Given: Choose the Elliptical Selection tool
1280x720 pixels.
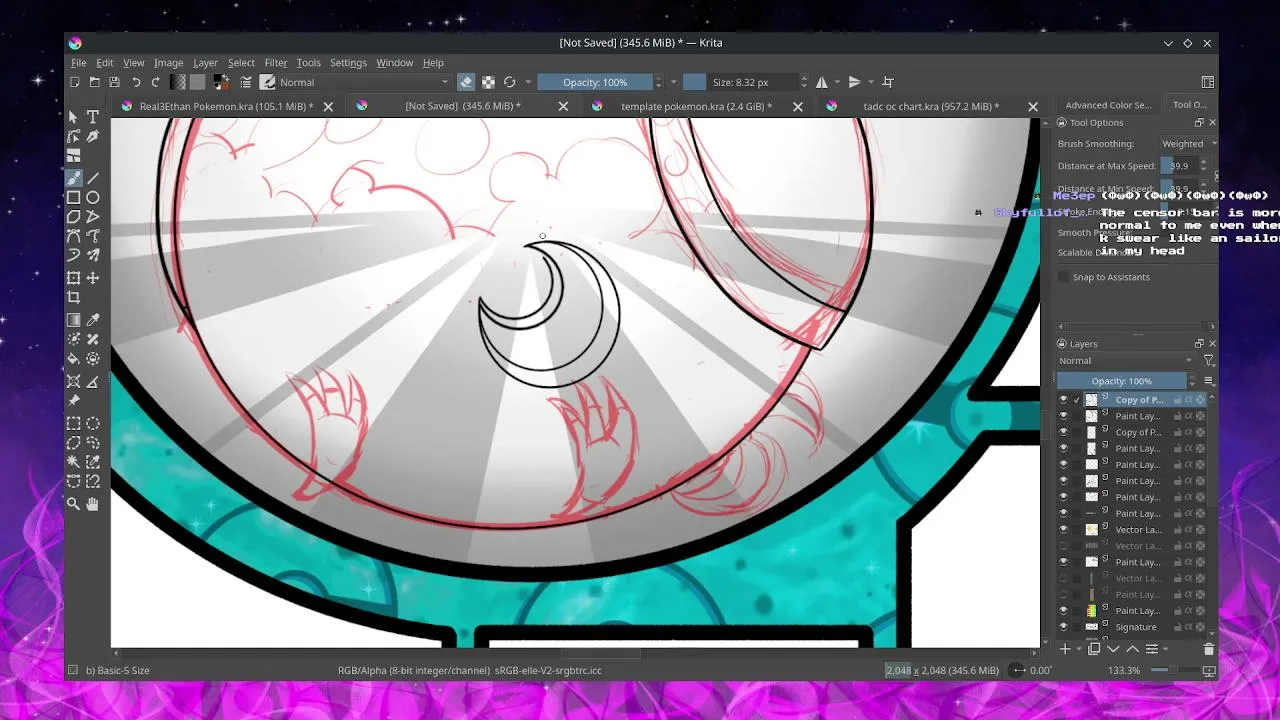Looking at the screenshot, I should [93, 423].
